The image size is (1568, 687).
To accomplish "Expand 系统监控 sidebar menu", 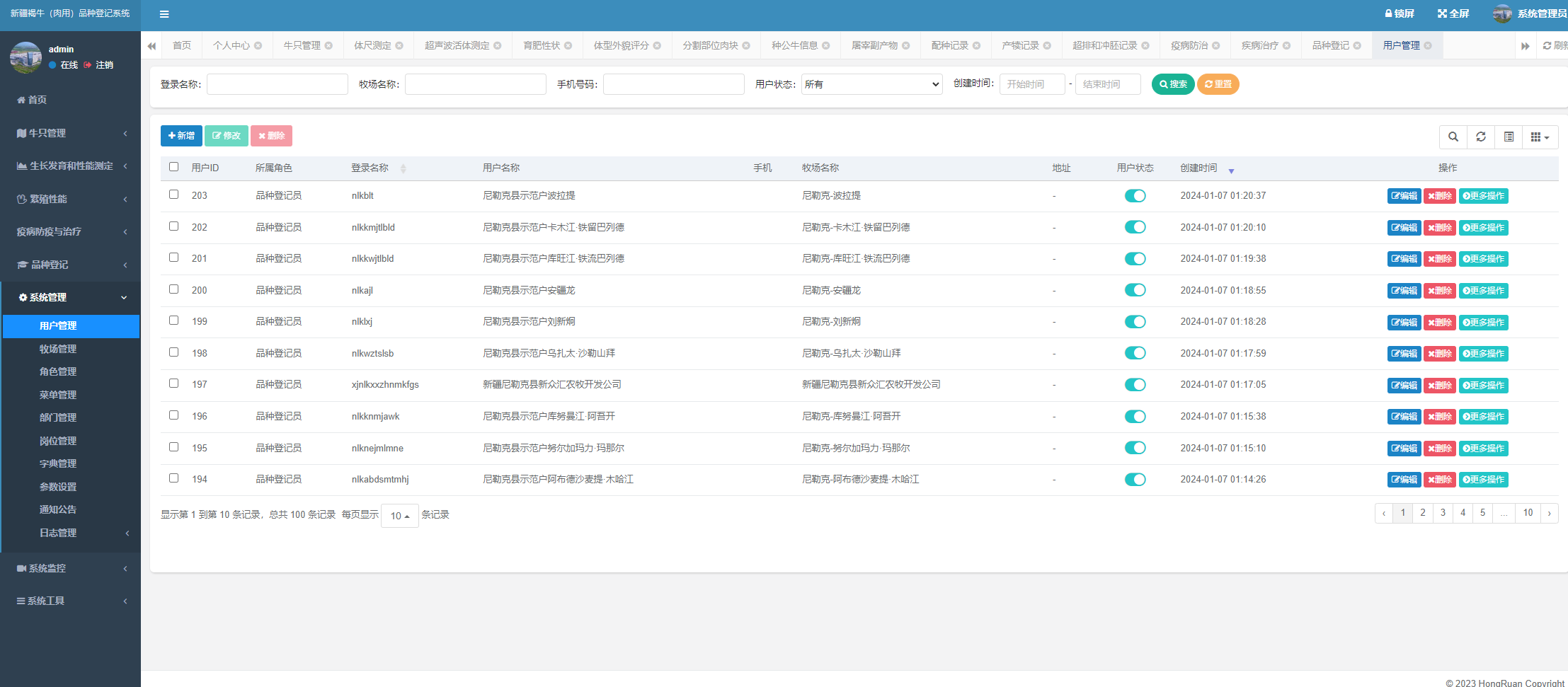I will (70, 568).
